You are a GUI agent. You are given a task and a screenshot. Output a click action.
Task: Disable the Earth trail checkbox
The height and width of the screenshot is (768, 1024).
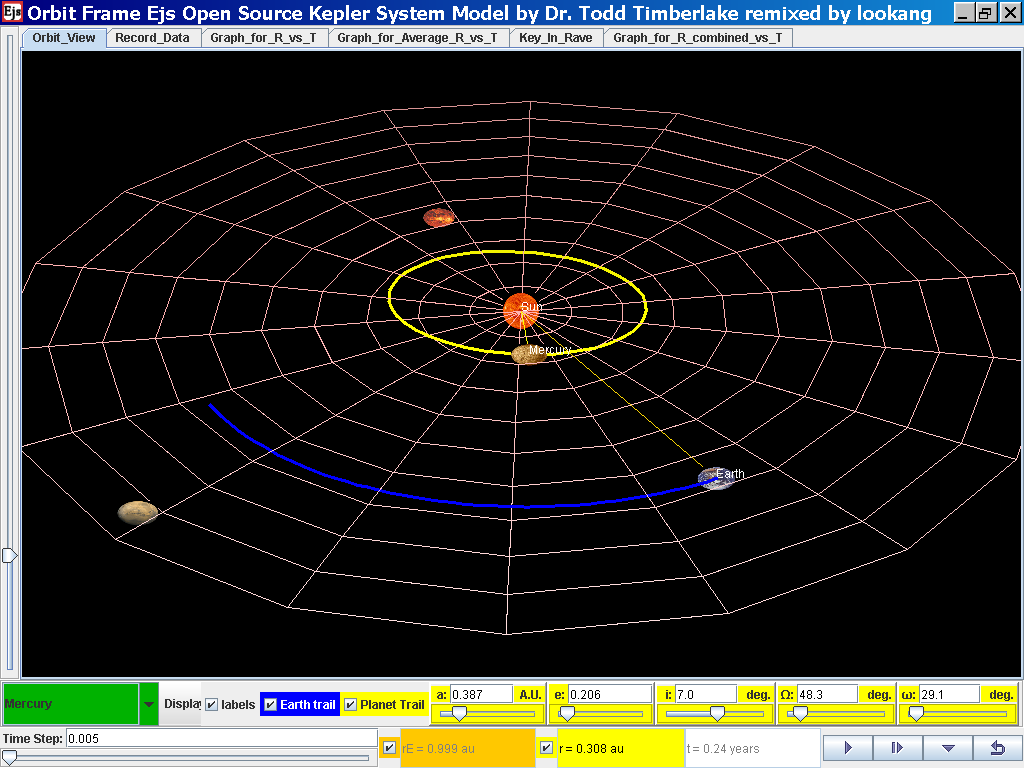pos(270,705)
